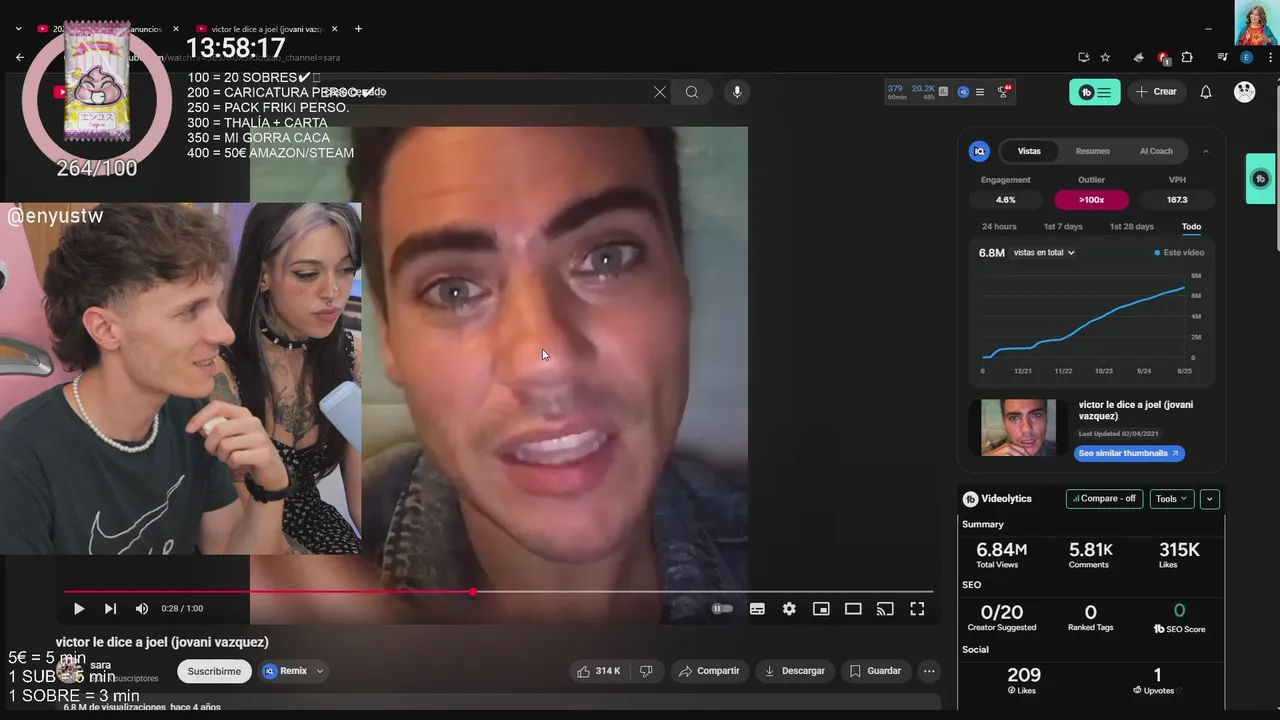Click the search magnifier button

click(692, 92)
